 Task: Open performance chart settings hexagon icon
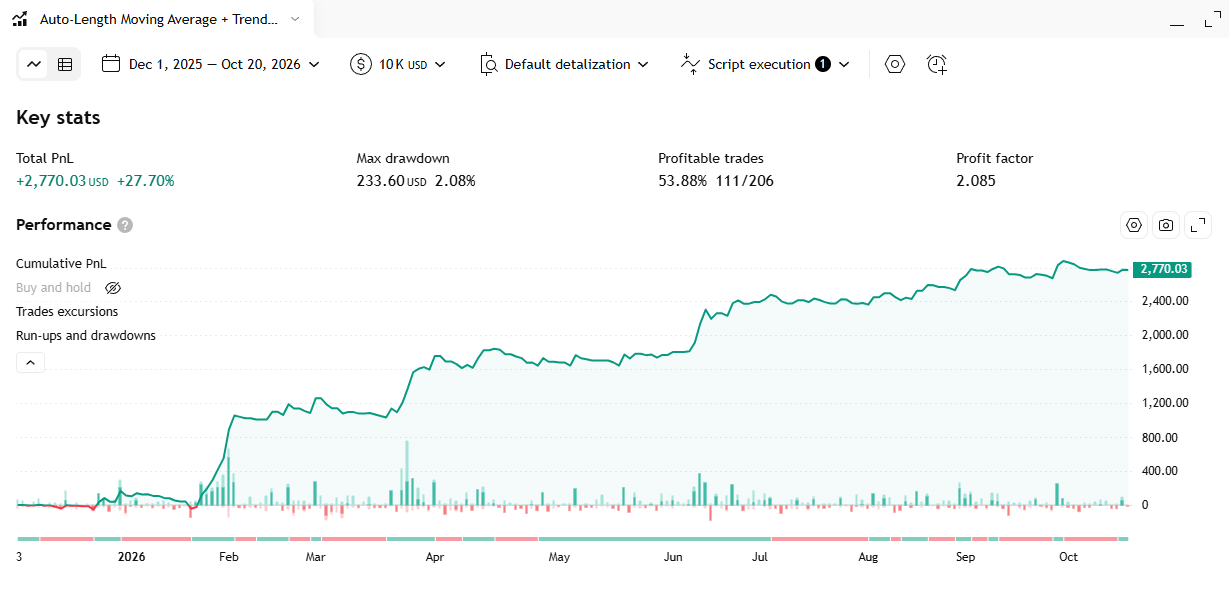[1134, 225]
